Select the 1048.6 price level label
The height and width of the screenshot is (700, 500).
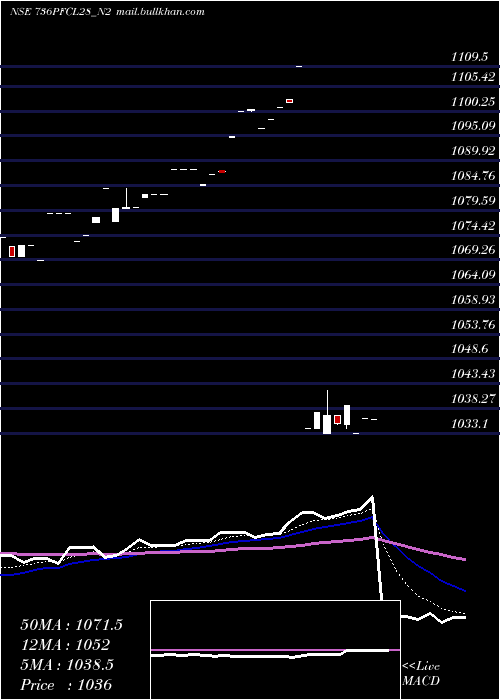[x=469, y=348]
